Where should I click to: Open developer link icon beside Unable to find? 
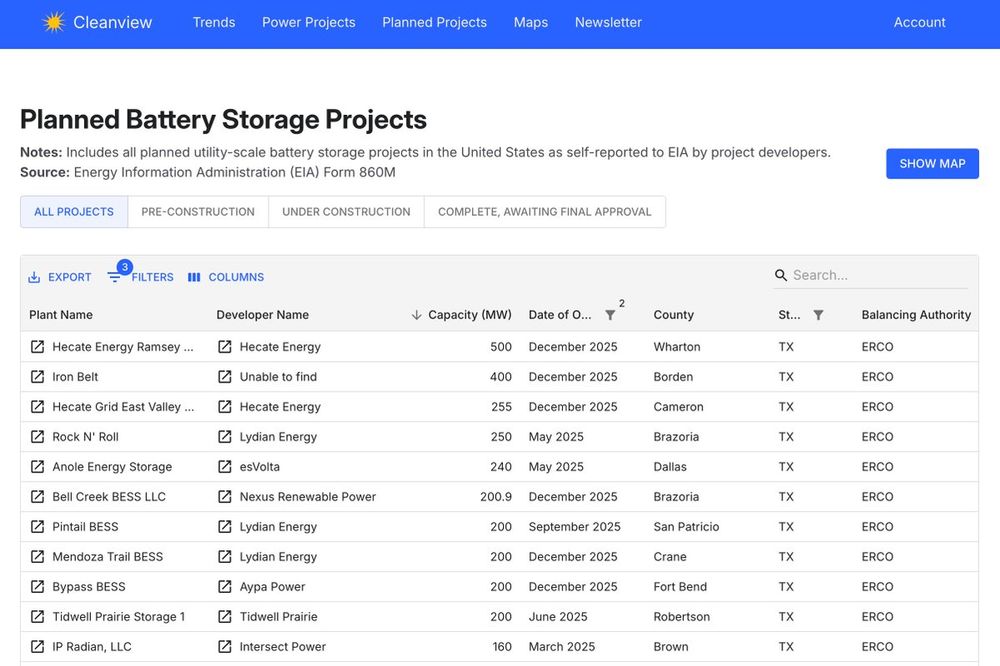pos(224,376)
